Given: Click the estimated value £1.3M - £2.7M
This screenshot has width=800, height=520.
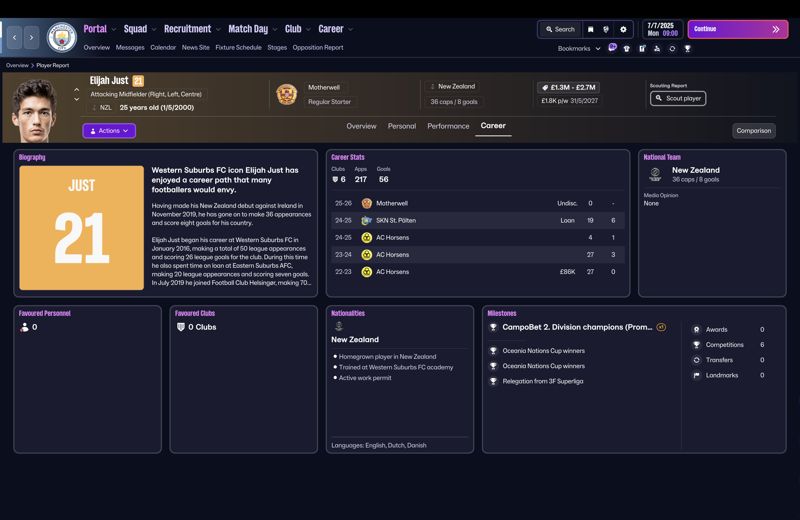Looking at the screenshot, I should tap(568, 88).
